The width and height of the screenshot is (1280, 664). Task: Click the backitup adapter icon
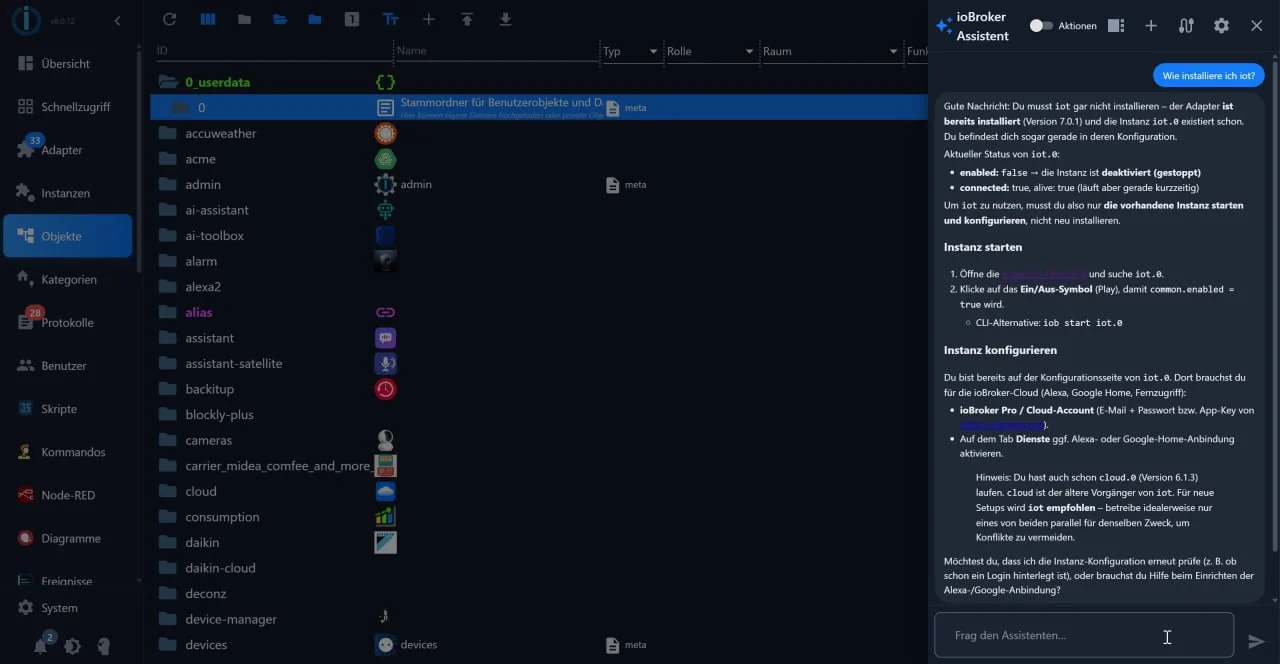(x=385, y=389)
